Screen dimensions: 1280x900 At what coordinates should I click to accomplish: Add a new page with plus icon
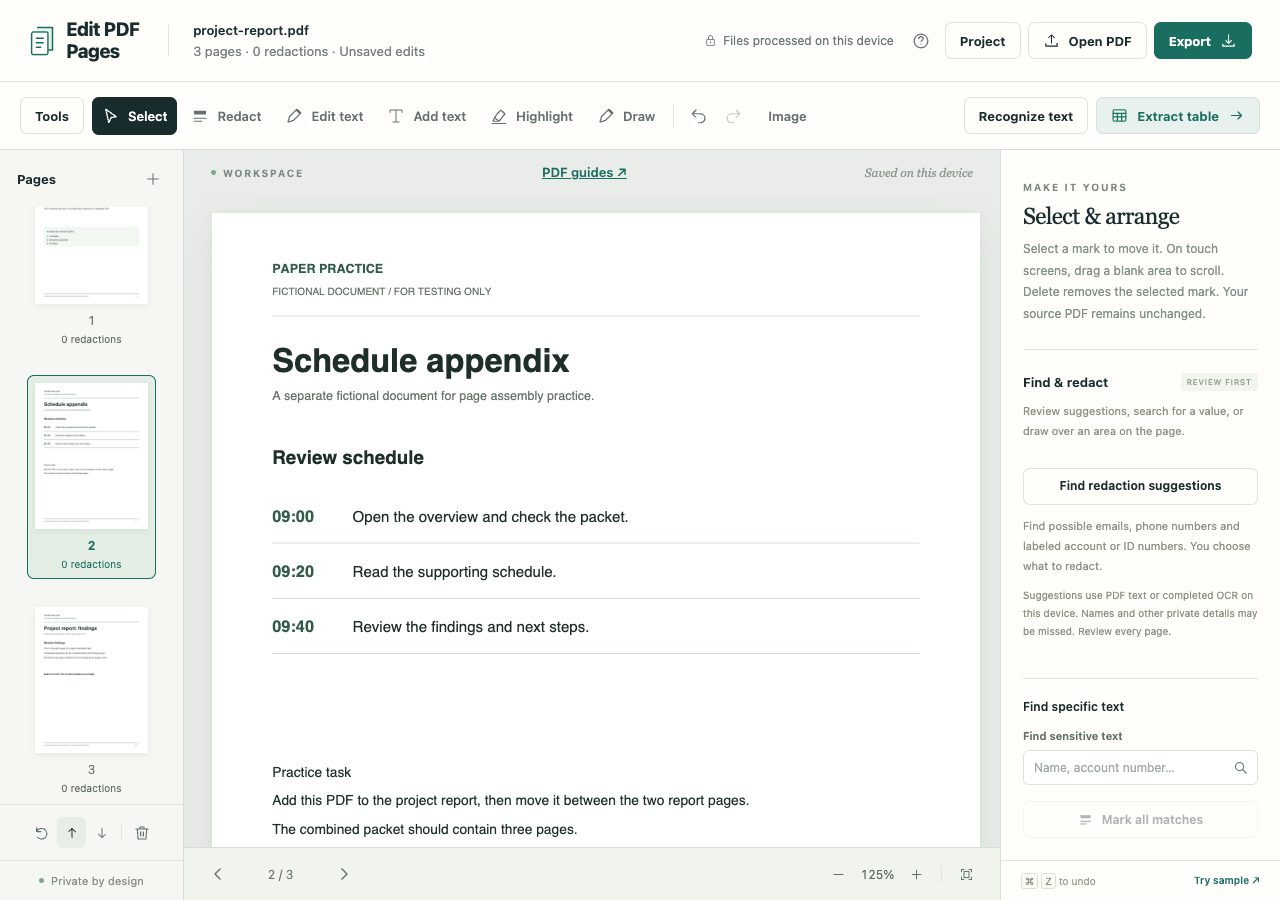tap(153, 179)
